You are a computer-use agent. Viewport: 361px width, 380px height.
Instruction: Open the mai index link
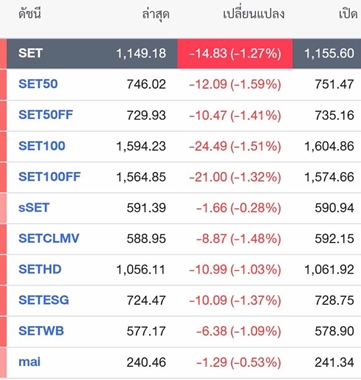[30, 362]
